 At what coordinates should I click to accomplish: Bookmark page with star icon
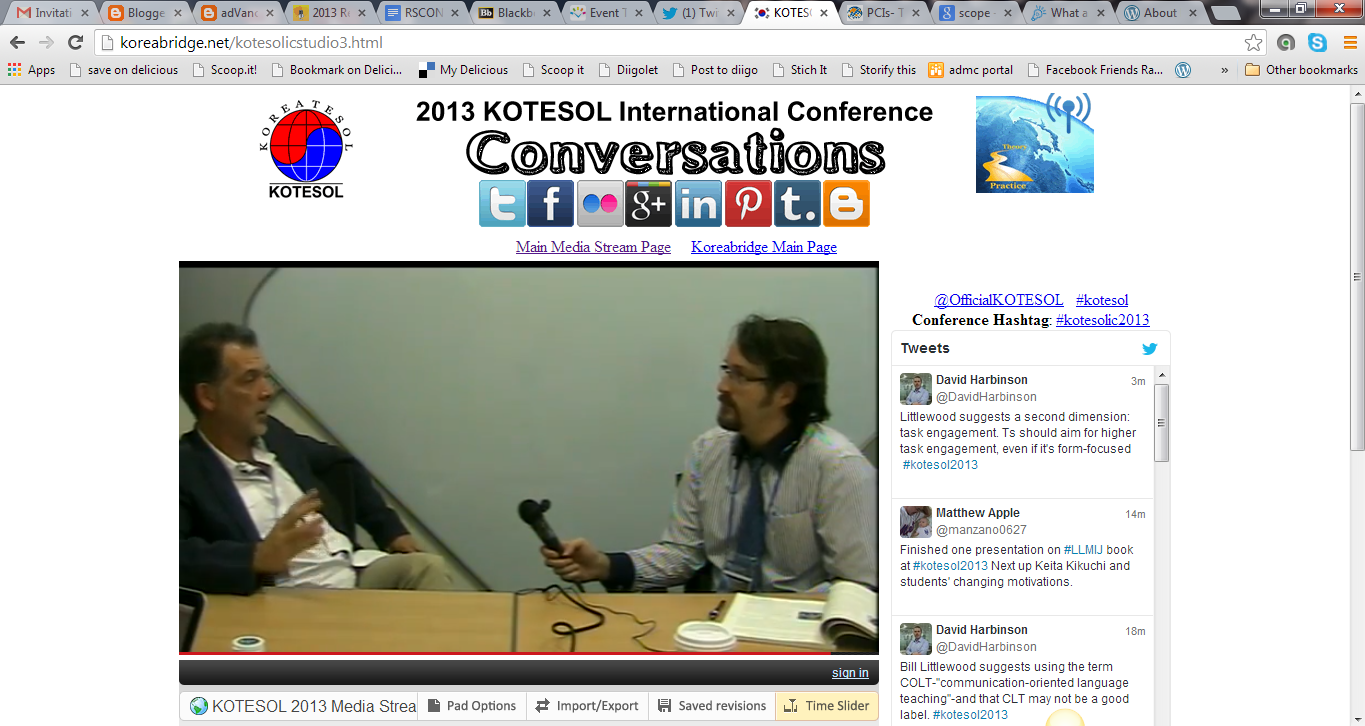1253,43
